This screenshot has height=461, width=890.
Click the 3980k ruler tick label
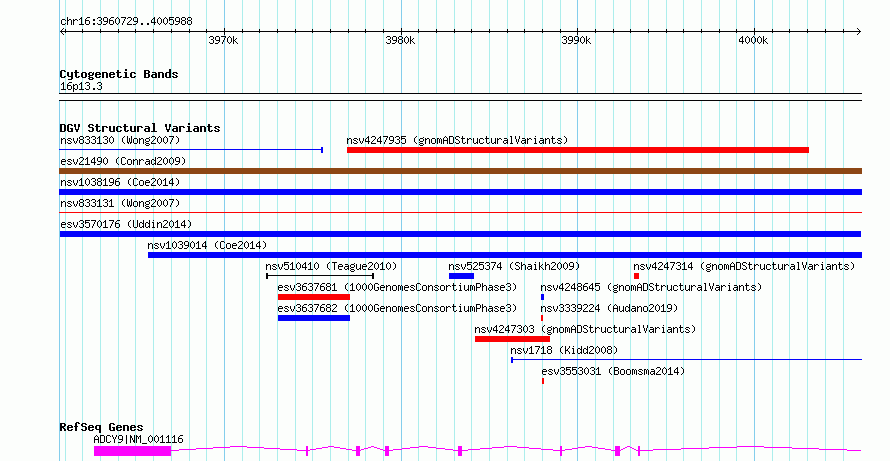pos(400,41)
